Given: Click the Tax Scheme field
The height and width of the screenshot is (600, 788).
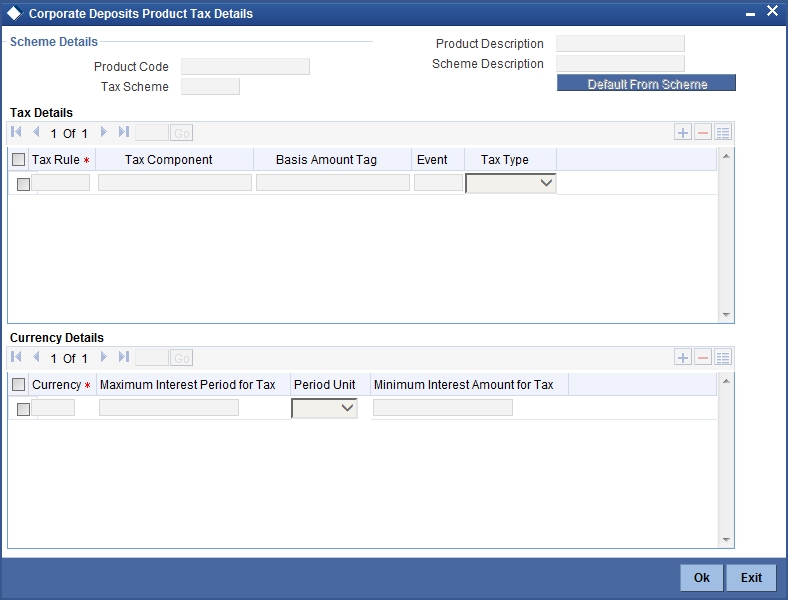Looking at the screenshot, I should click(x=210, y=86).
